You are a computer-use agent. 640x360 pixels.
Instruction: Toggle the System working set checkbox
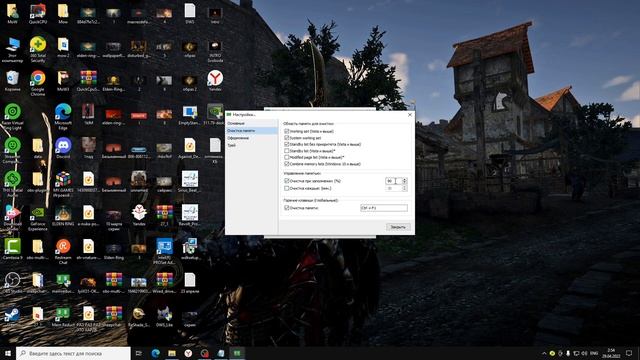tap(287, 138)
